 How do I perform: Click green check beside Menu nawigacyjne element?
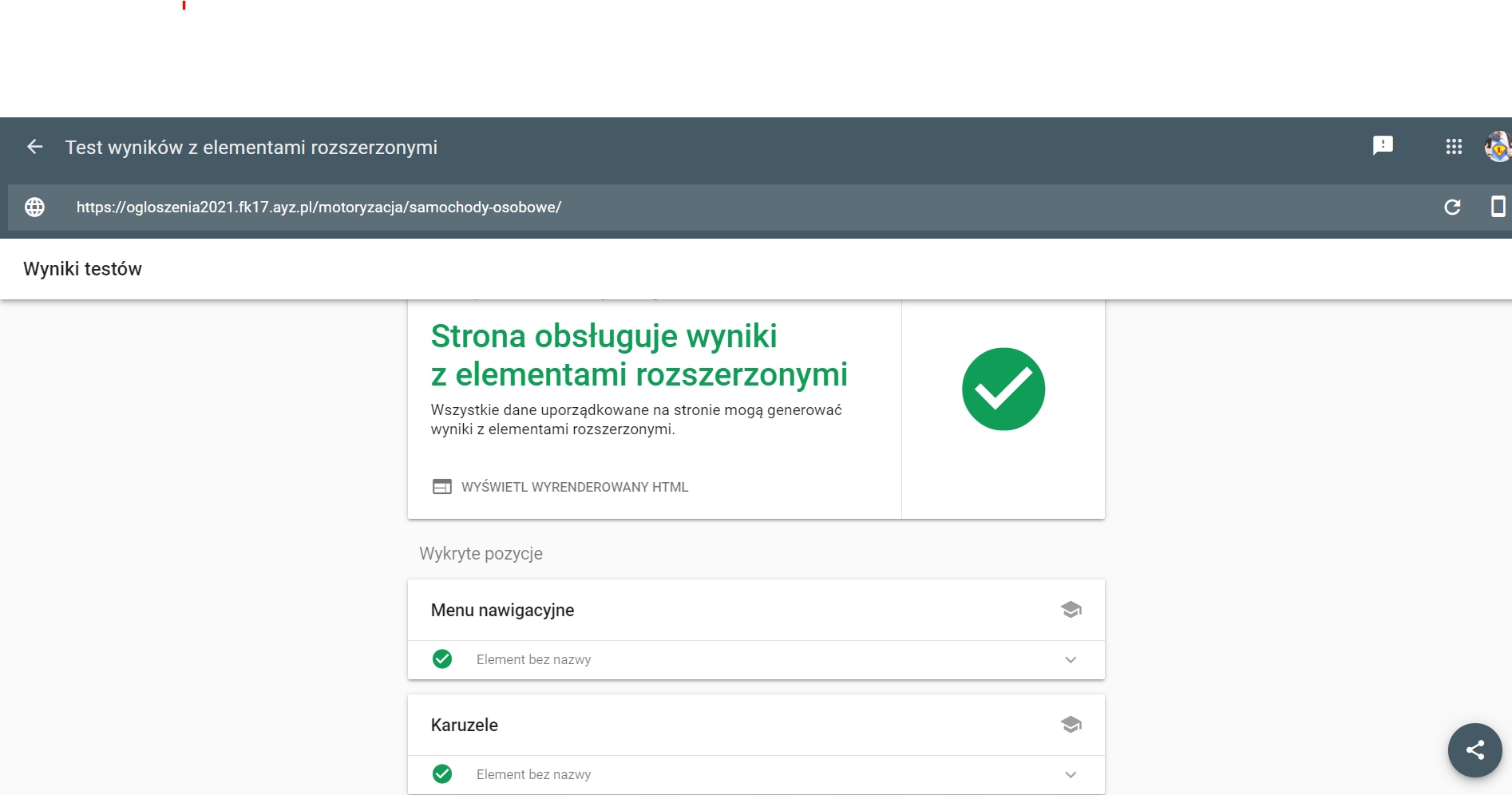pos(442,659)
